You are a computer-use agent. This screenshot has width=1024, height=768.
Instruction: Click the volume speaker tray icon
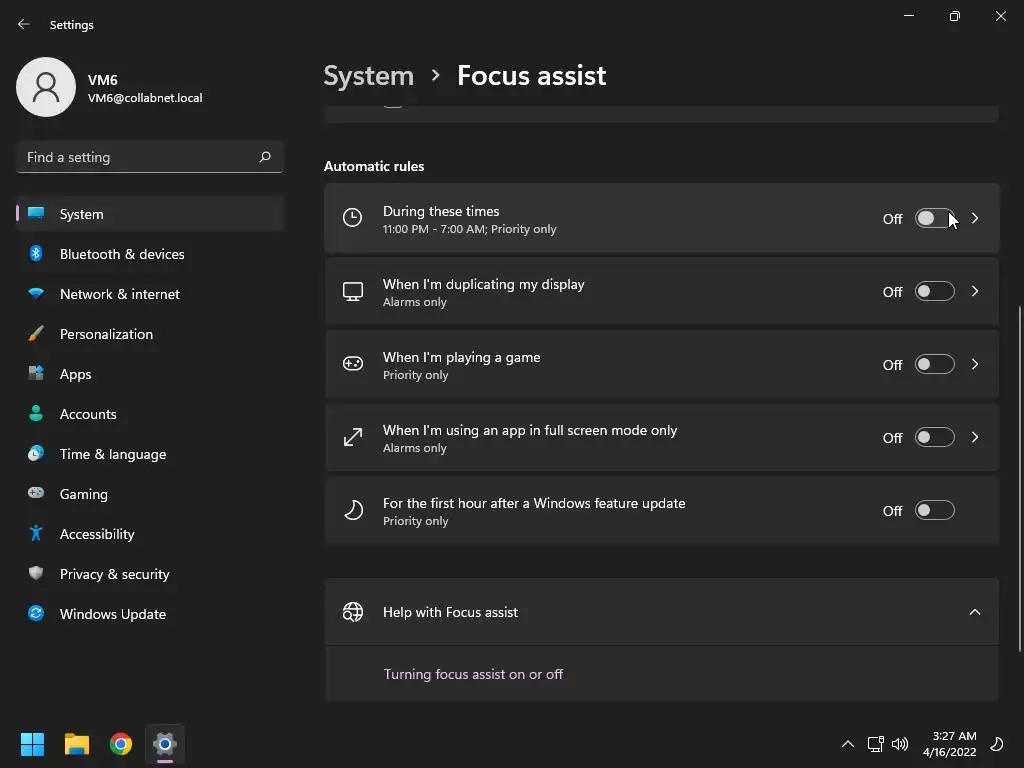pos(900,744)
